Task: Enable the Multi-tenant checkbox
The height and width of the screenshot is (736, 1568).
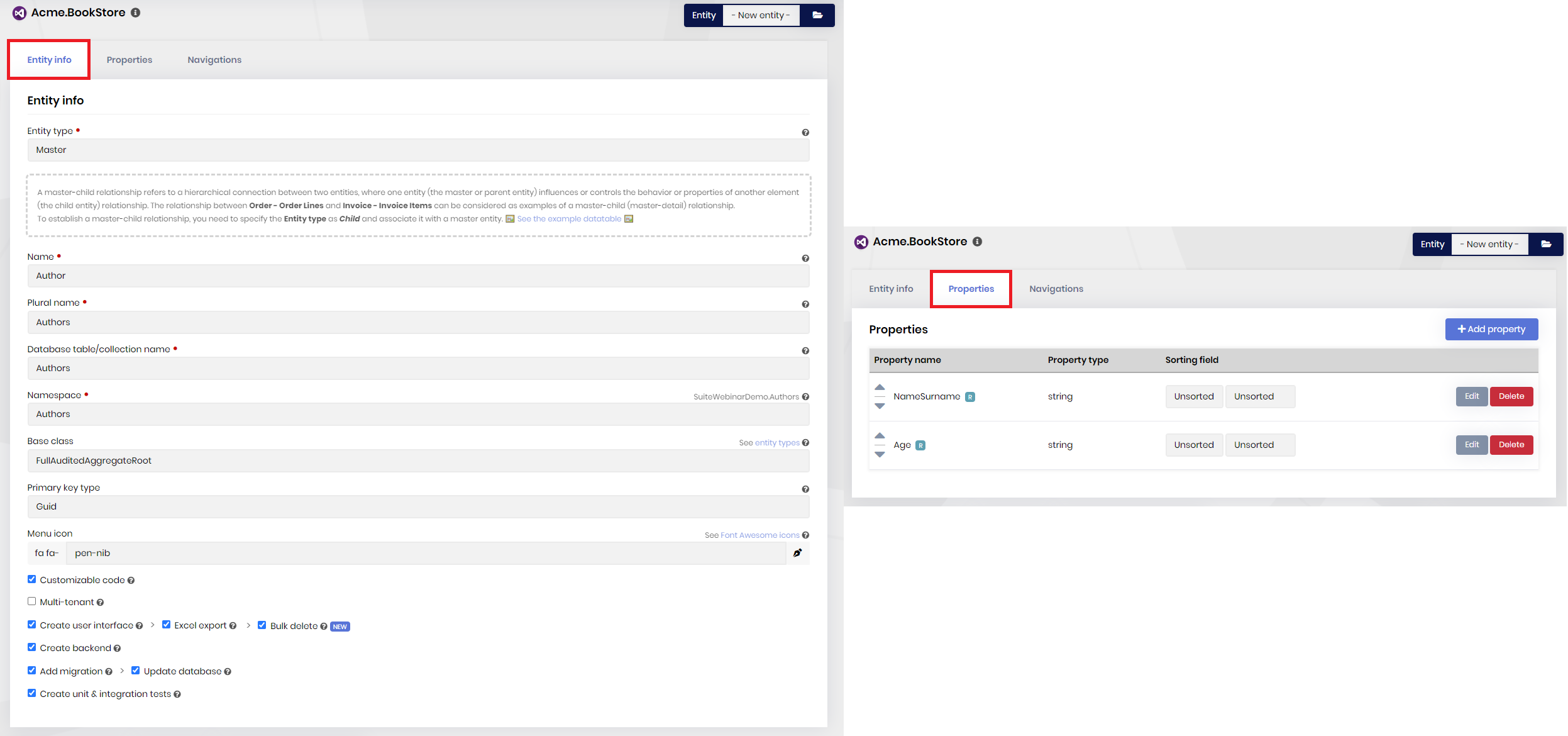Action: tap(31, 601)
